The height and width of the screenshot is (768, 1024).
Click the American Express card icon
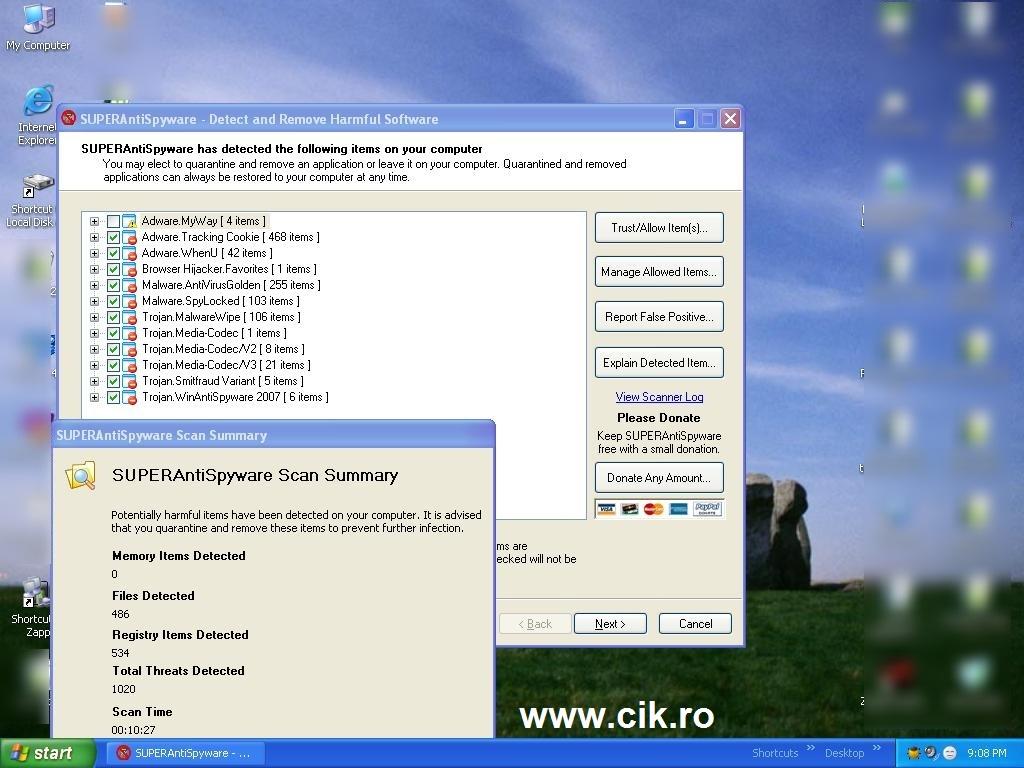click(x=678, y=509)
